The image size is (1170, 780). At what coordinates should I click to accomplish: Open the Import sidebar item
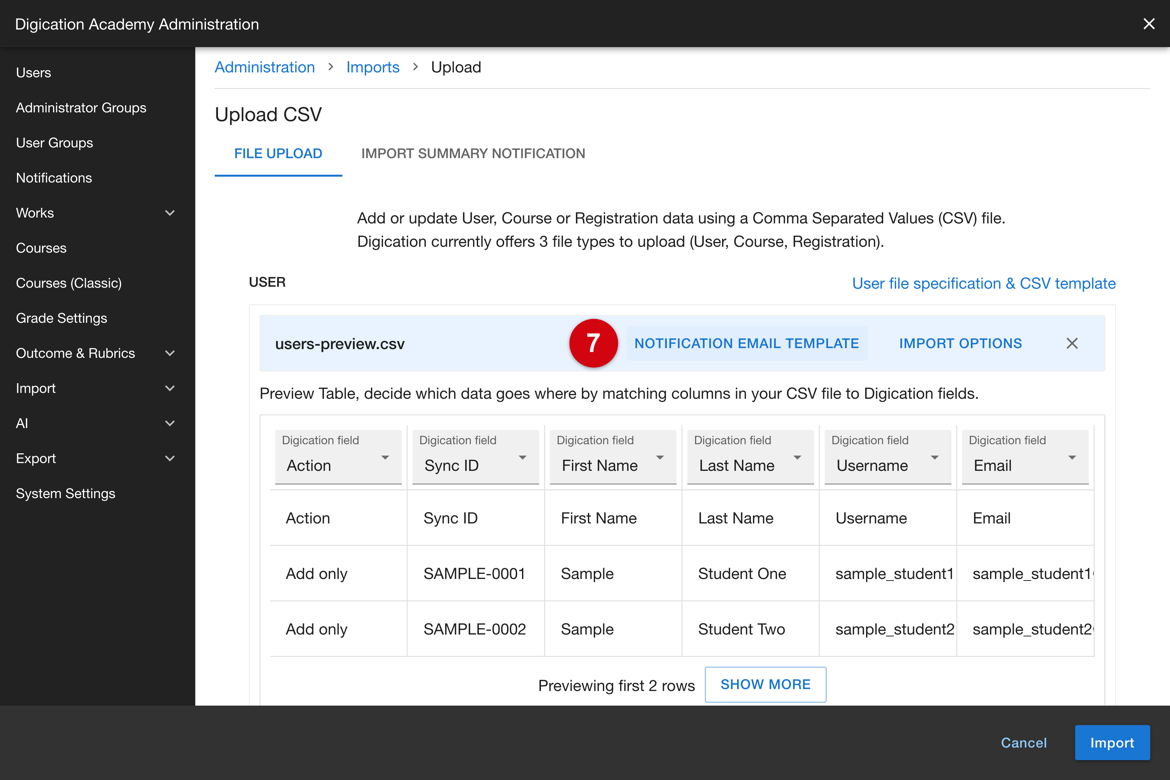36,388
